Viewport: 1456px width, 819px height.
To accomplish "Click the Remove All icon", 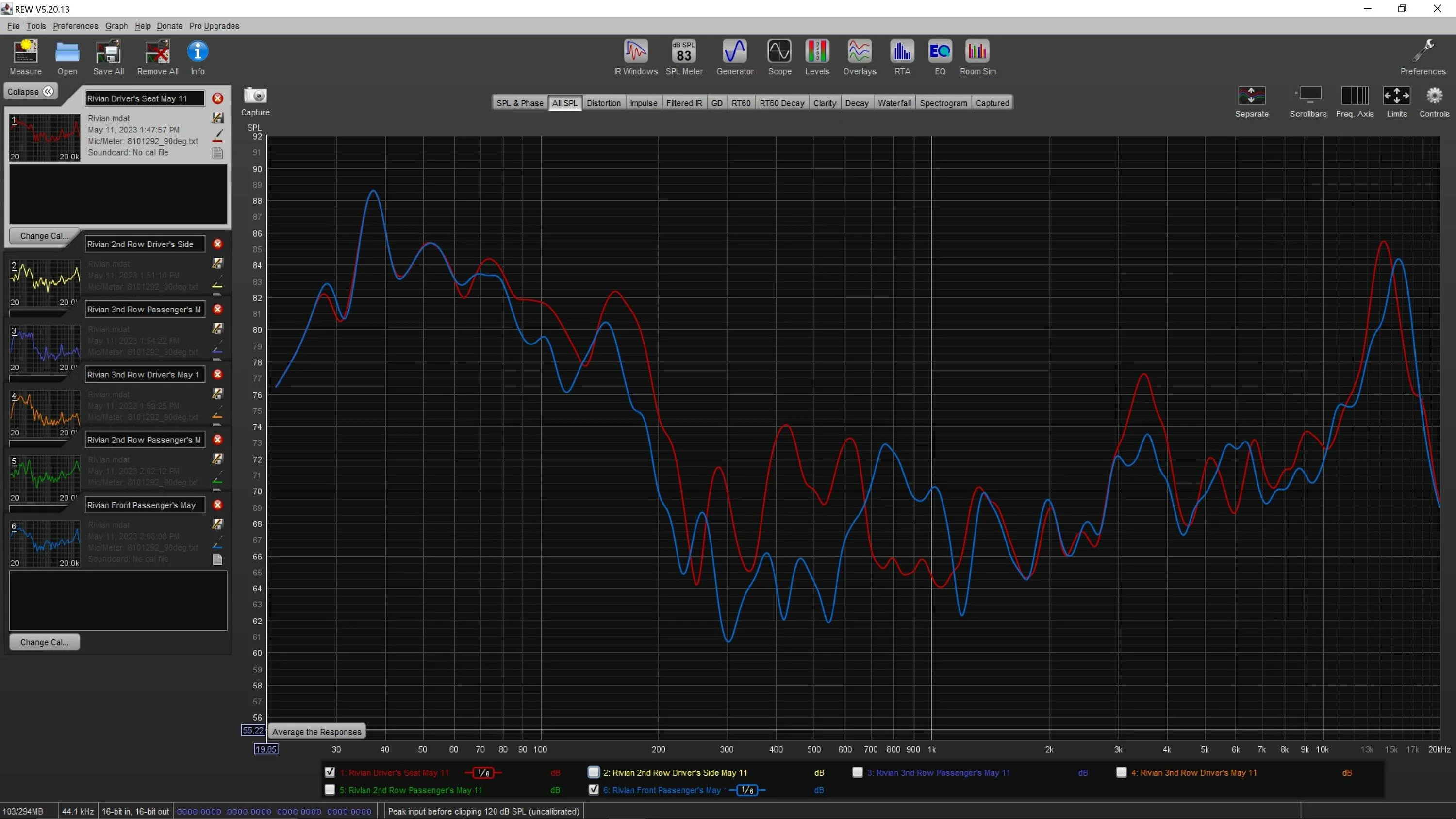I will 158,57.
